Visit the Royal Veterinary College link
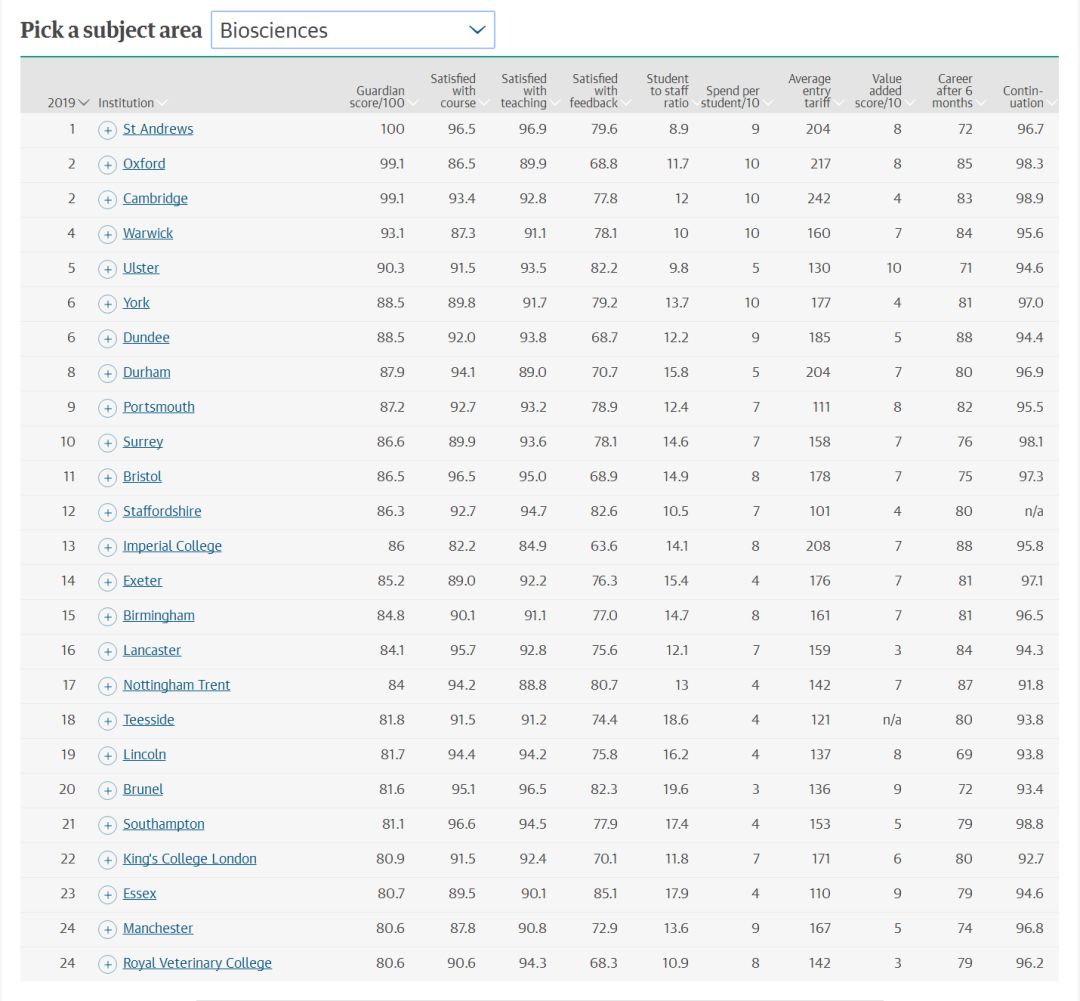 tap(197, 963)
